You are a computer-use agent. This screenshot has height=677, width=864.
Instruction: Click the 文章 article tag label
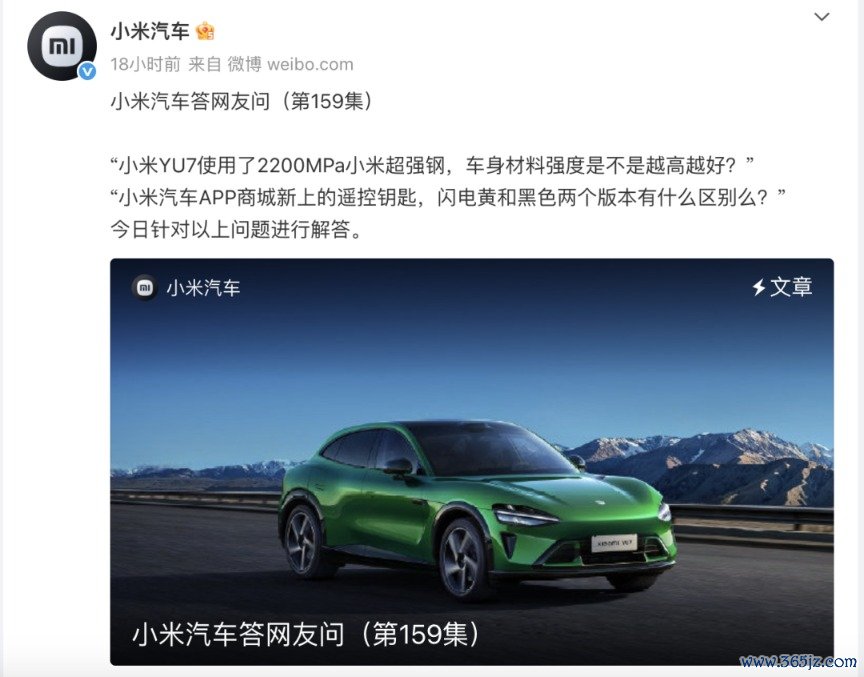(x=791, y=287)
